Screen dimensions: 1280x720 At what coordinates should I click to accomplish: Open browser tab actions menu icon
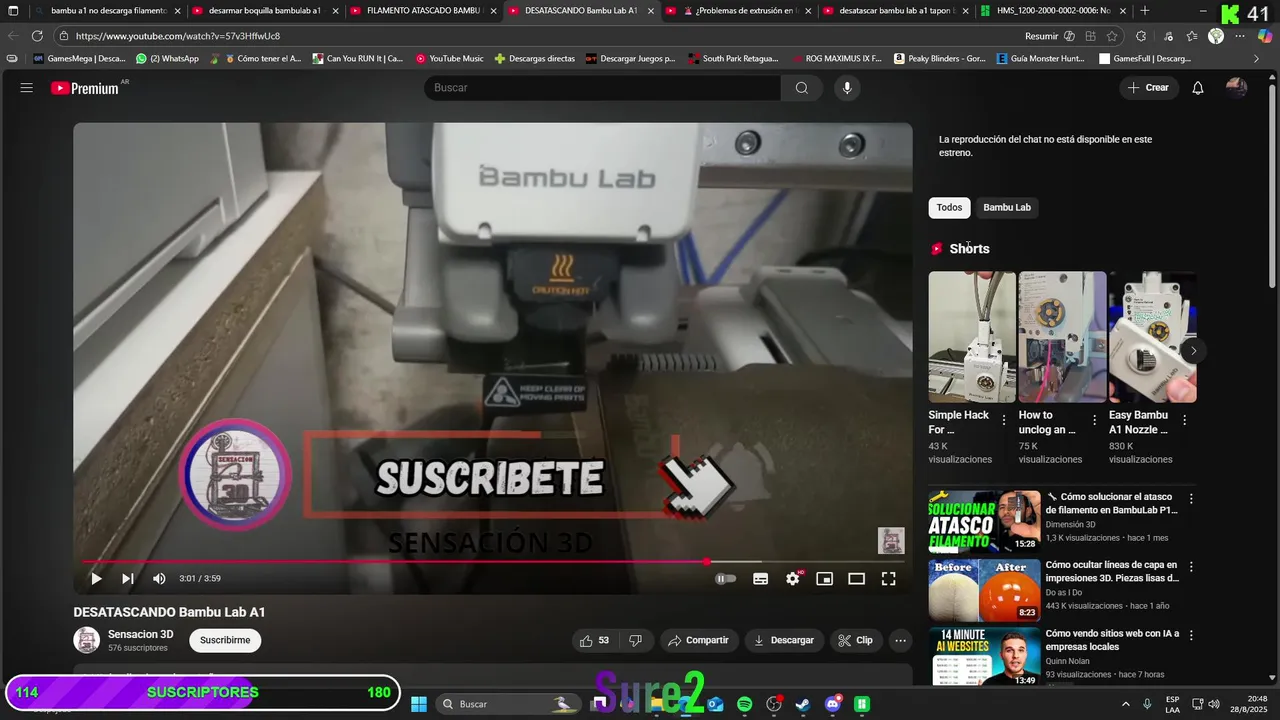(x=13, y=11)
